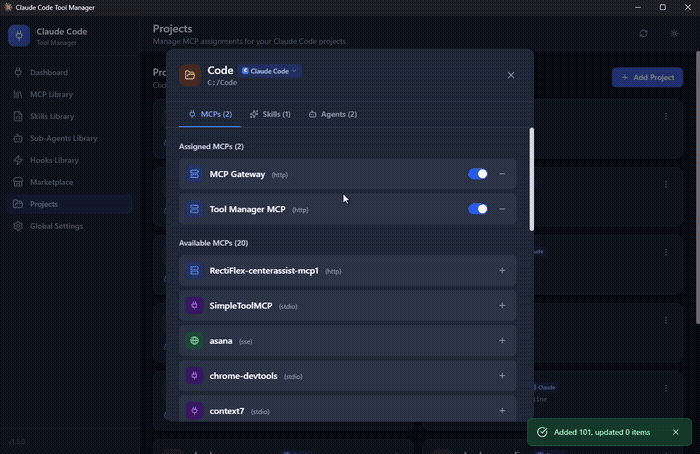Open first project card's three-dot menu
The image size is (700, 454).
[666, 116]
